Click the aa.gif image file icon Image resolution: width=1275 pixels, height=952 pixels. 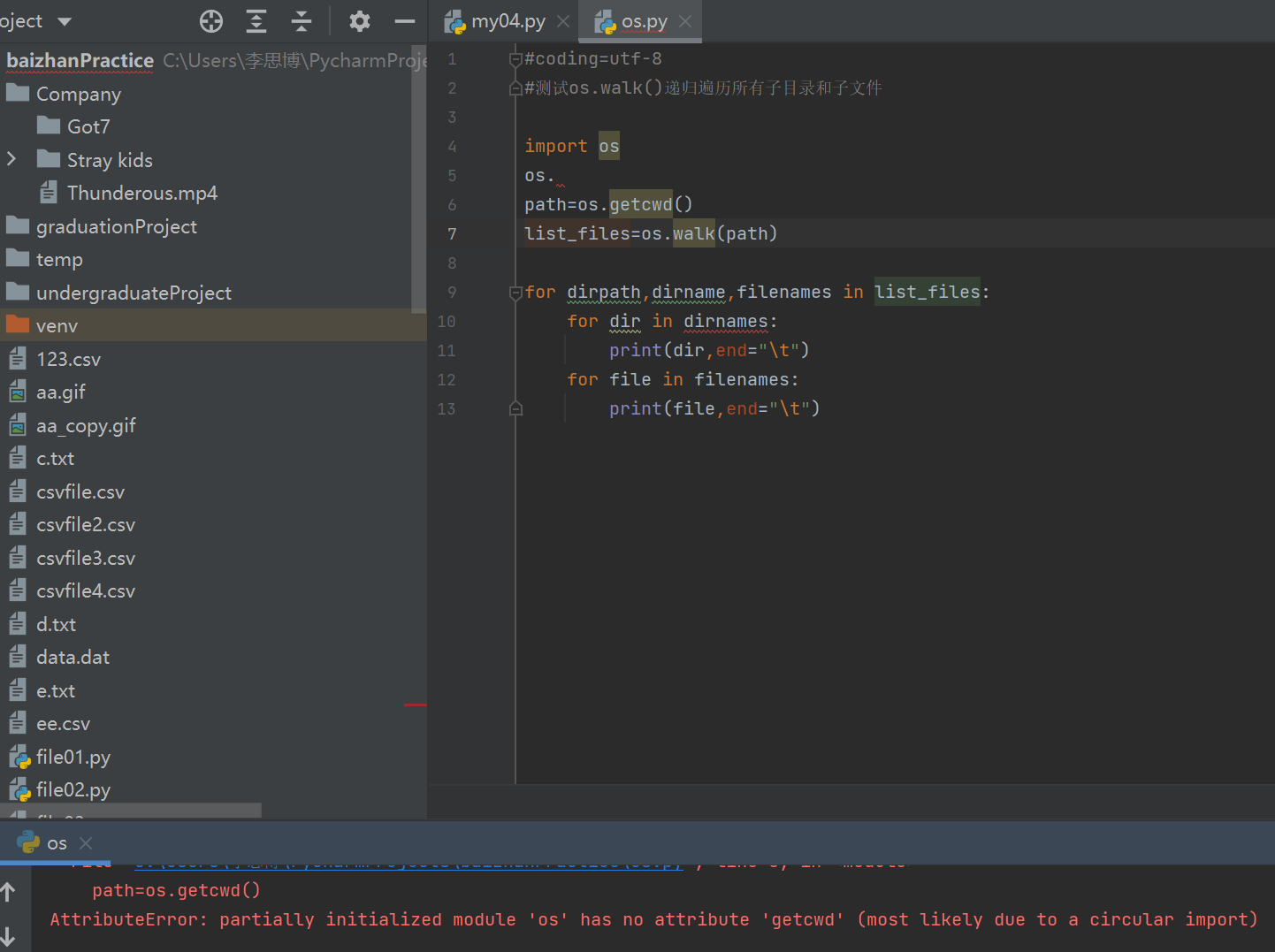click(x=18, y=392)
